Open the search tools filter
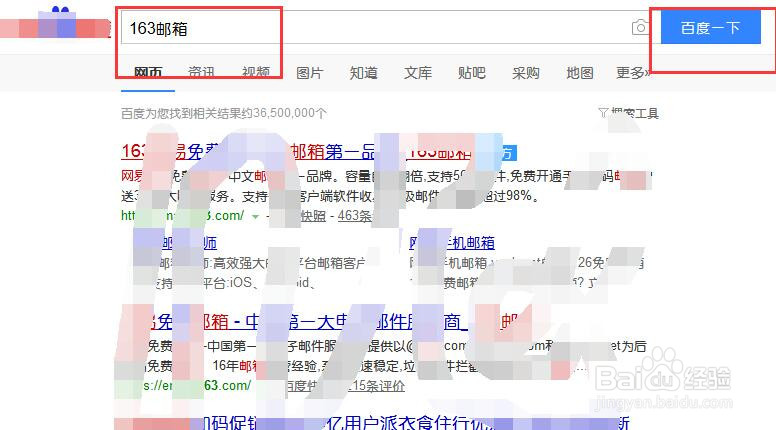Image resolution: width=776 pixels, height=430 pixels. coord(629,113)
